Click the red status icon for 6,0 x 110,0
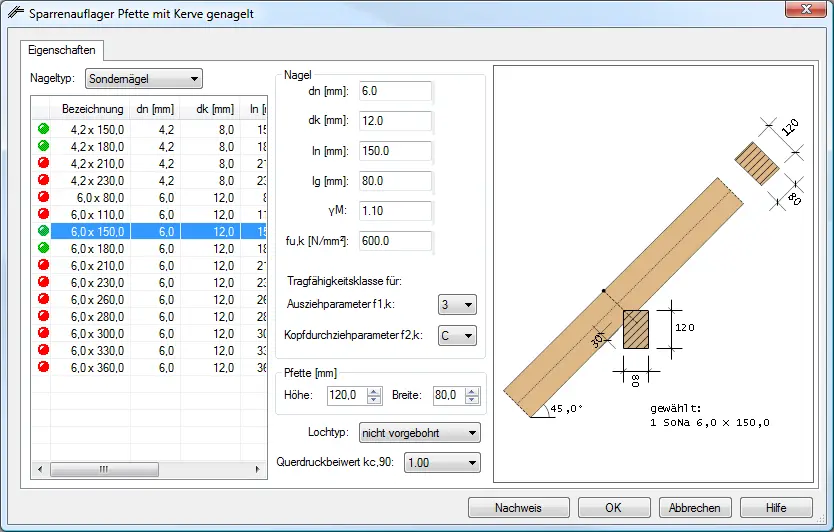This screenshot has height=532, width=834. tap(44, 214)
